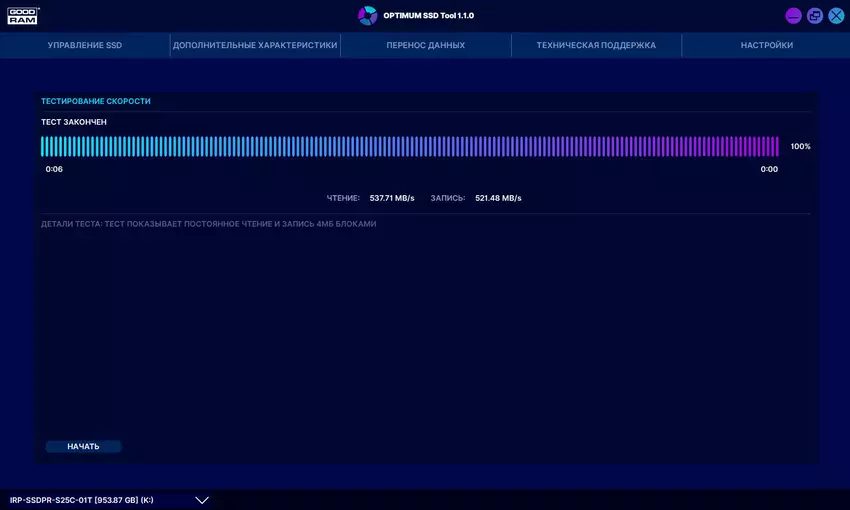Minimize the SSD Tool window
The width and height of the screenshot is (850, 510).
(793, 16)
